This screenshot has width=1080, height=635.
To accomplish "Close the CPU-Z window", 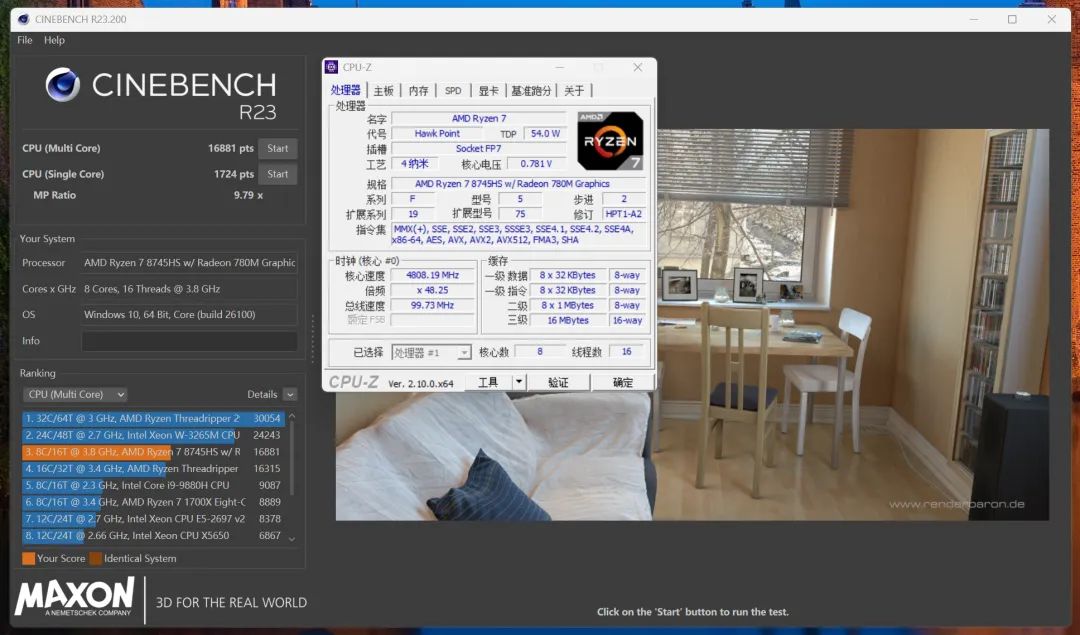I will [x=638, y=67].
